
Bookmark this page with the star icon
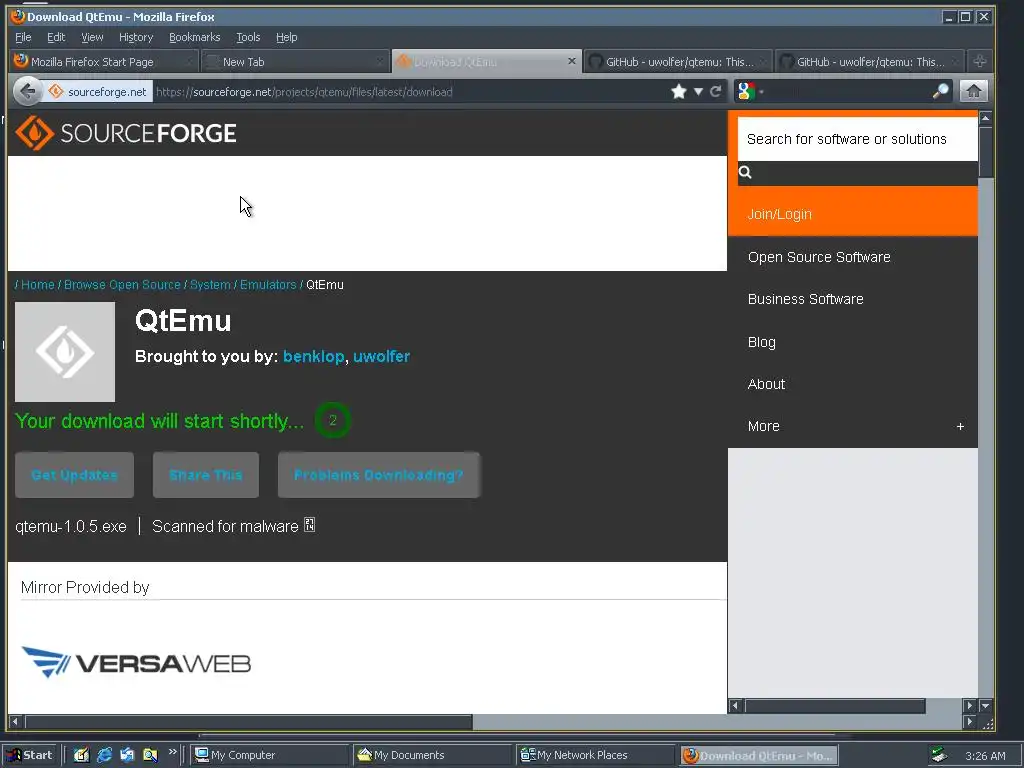[x=679, y=91]
